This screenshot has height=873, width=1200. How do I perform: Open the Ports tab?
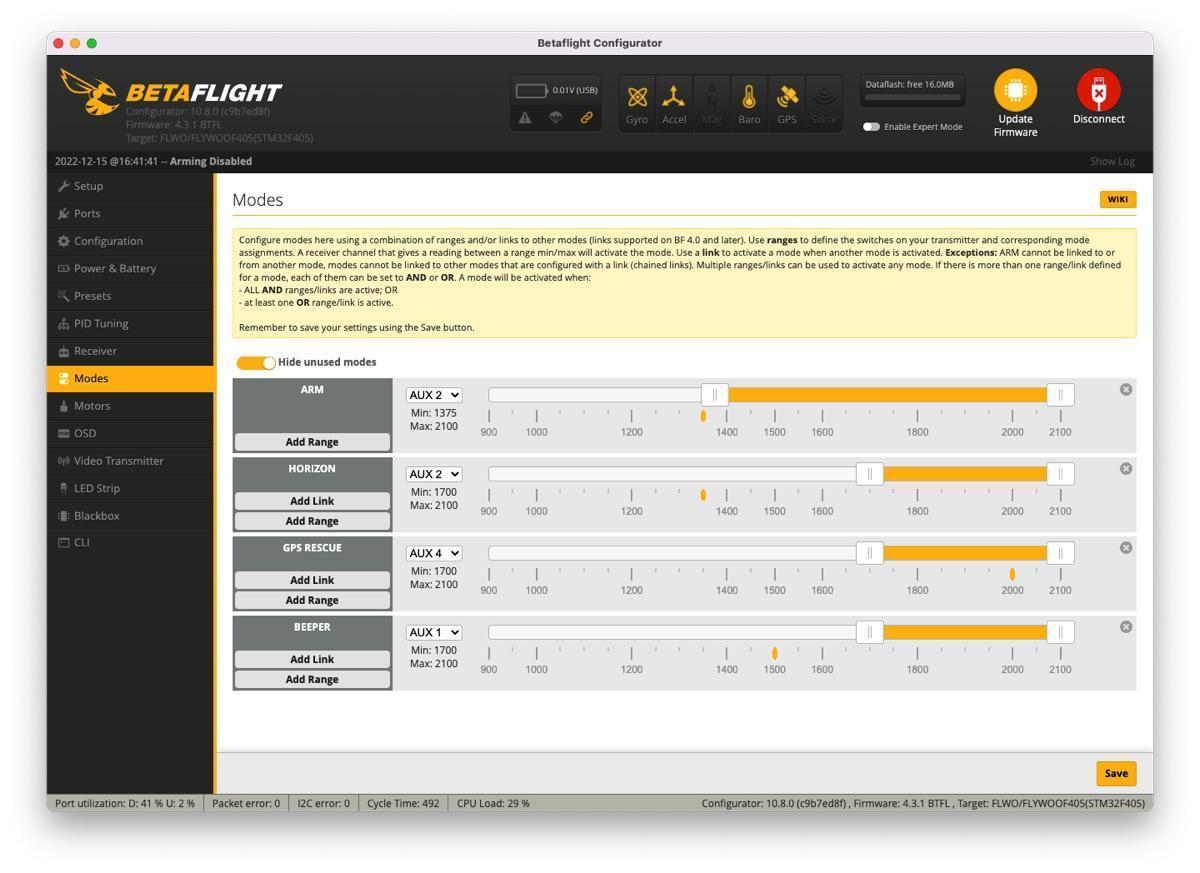pos(130,213)
